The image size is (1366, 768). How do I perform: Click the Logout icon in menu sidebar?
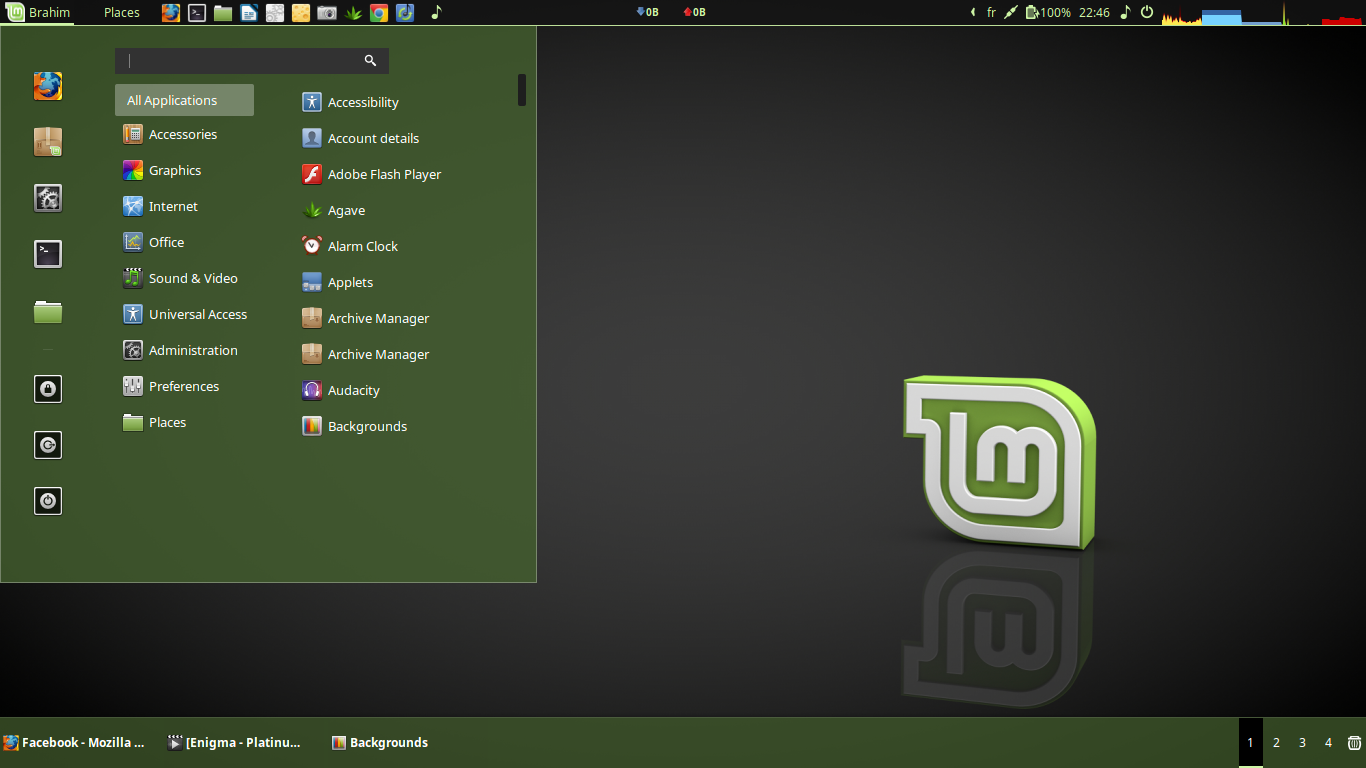click(x=48, y=444)
